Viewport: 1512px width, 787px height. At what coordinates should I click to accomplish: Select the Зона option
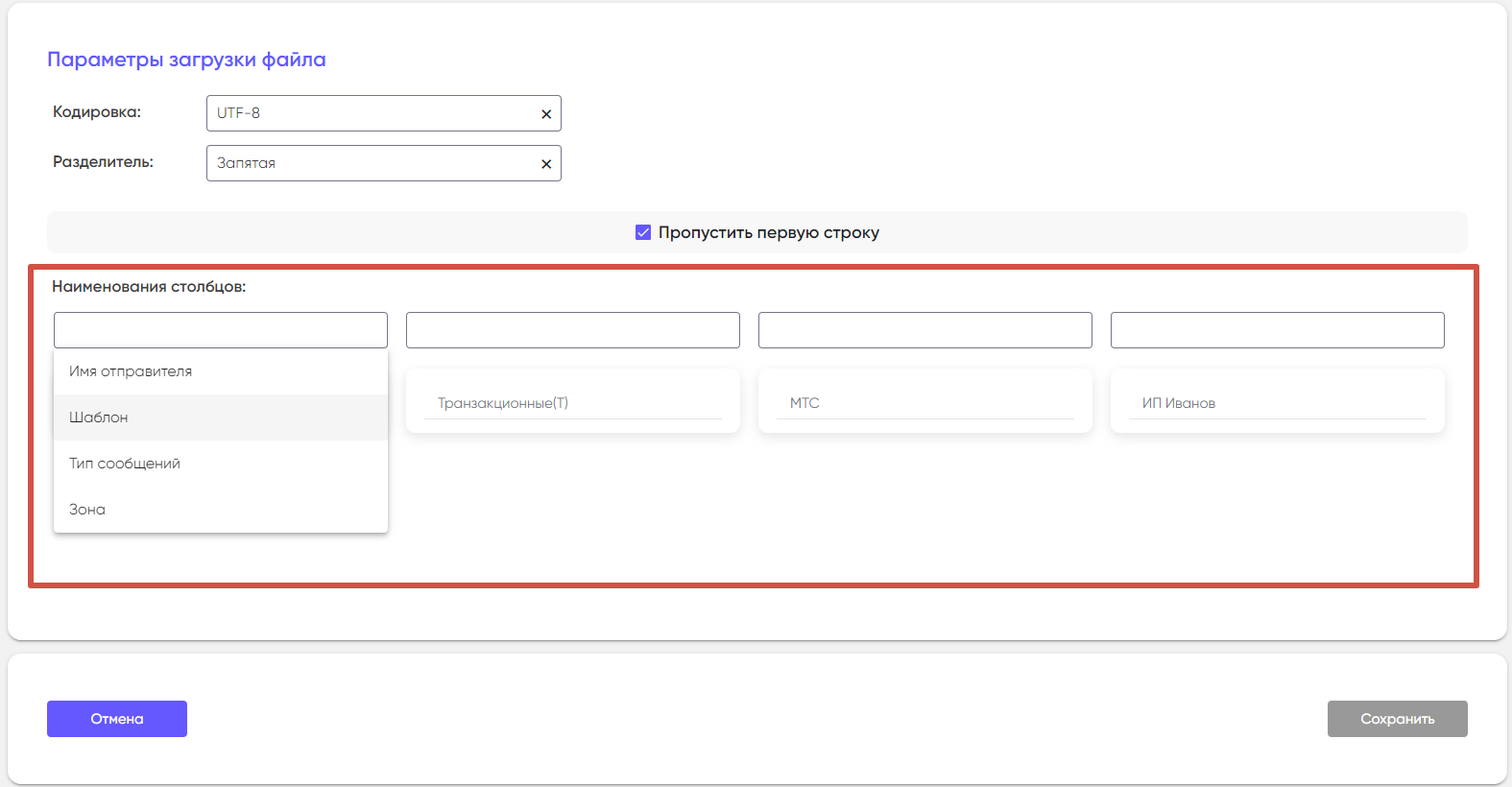pos(87,510)
